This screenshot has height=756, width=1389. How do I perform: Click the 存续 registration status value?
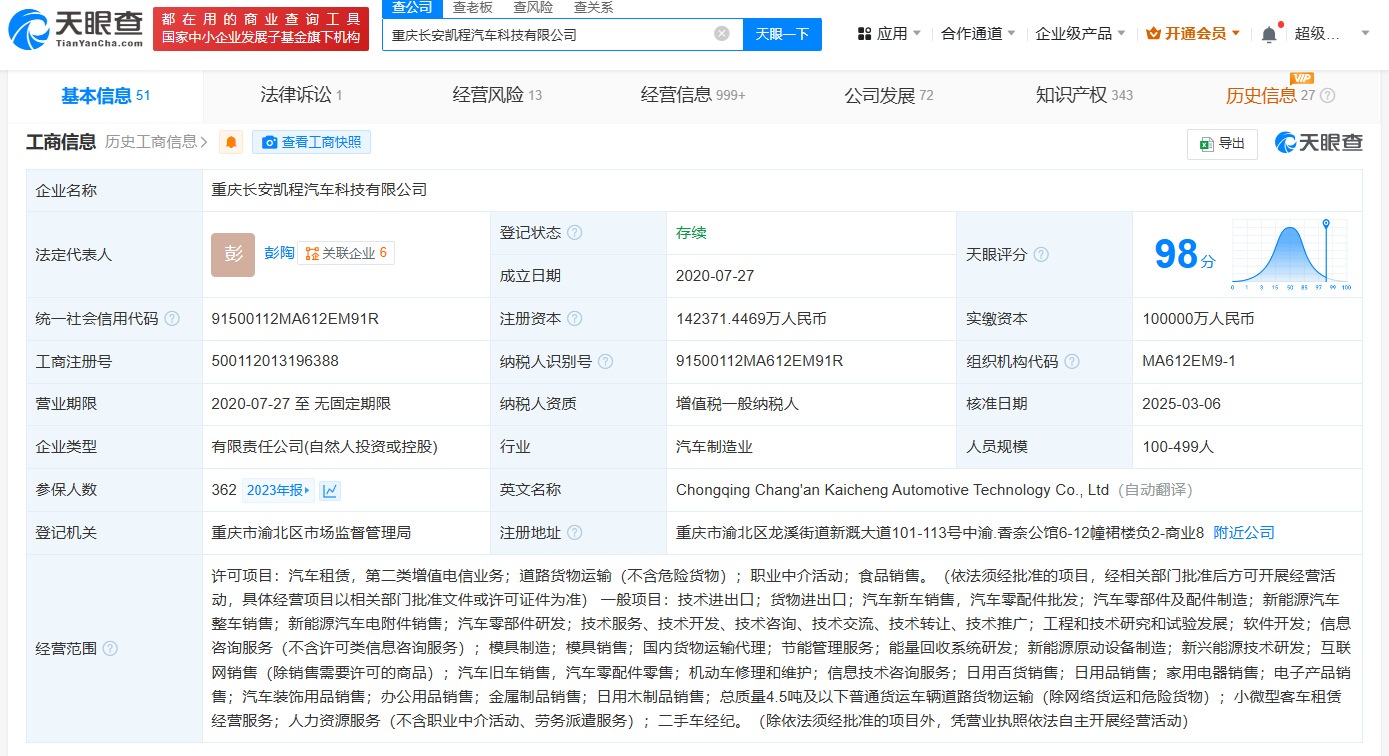[x=691, y=233]
